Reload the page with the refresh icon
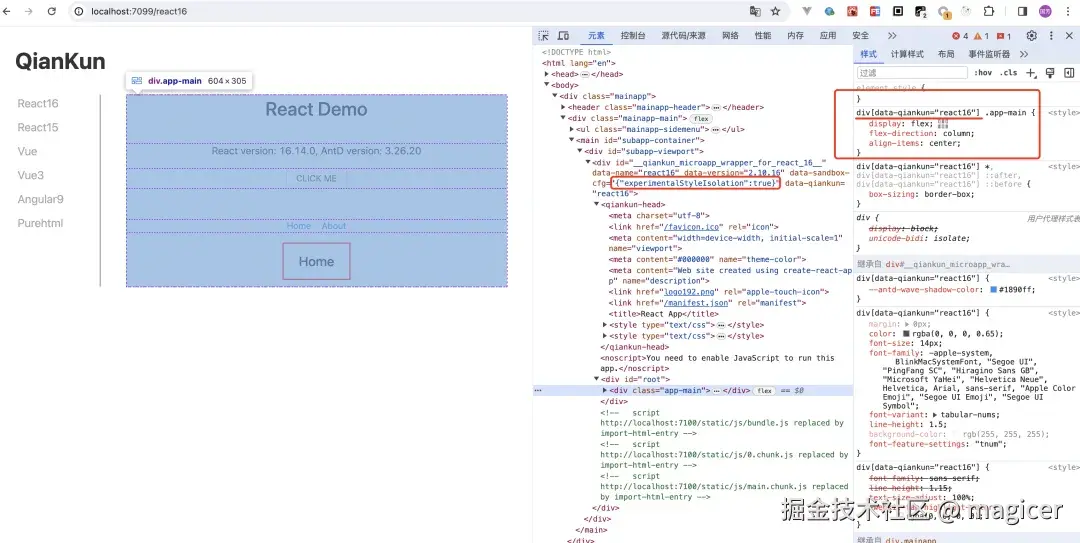The width and height of the screenshot is (1080, 543). 52,11
